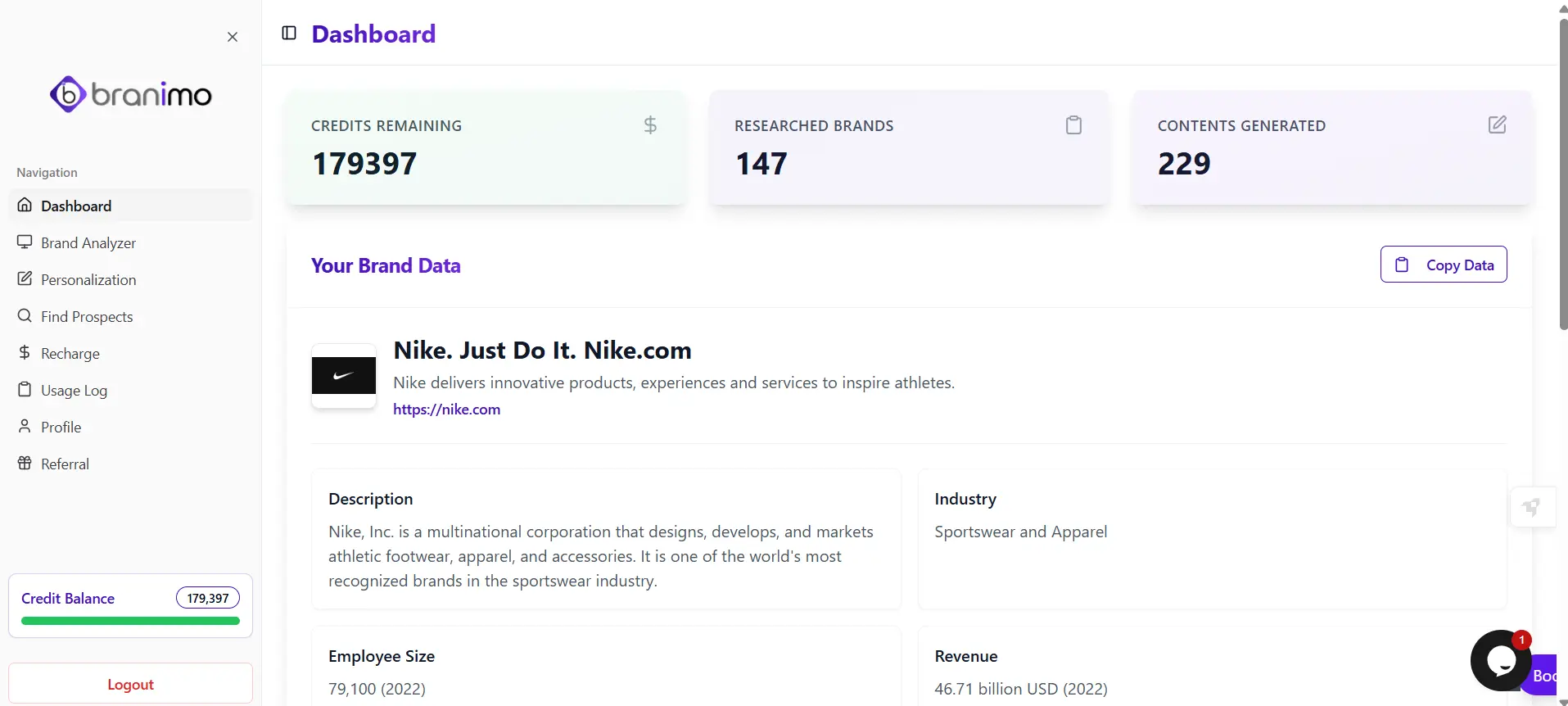Click 'Sportswear and Apparel' industry text
The height and width of the screenshot is (706, 1568).
[x=1021, y=532]
